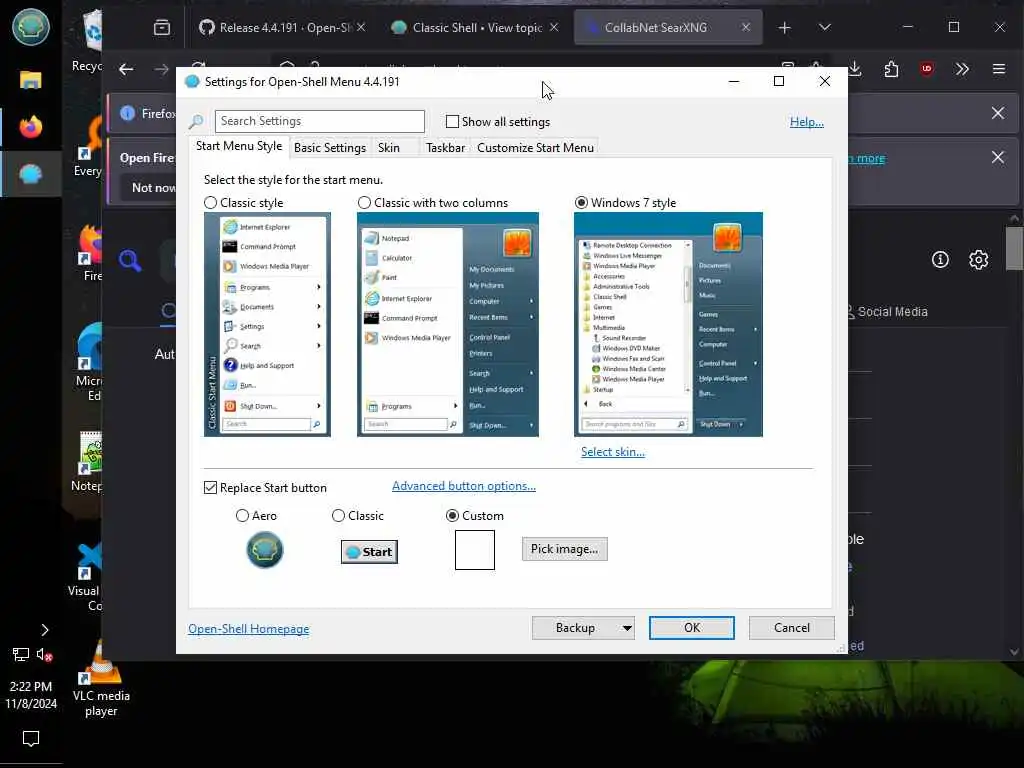Open the Backup button dropdown arrow
Screen dimensions: 1024x768
pyautogui.click(x=626, y=628)
